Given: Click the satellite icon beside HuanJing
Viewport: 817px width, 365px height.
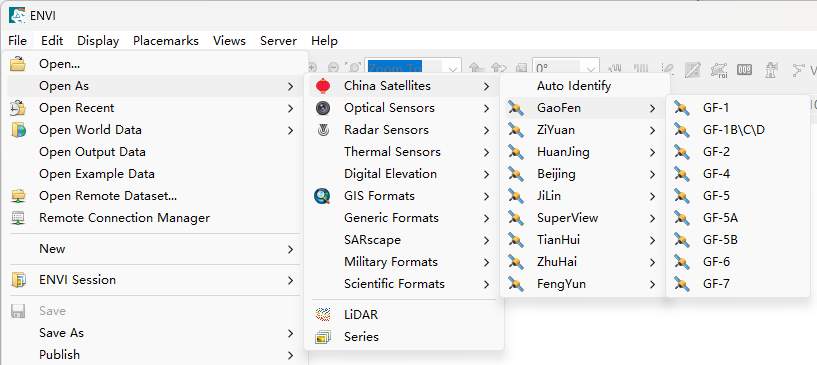Looking at the screenshot, I should pos(516,152).
